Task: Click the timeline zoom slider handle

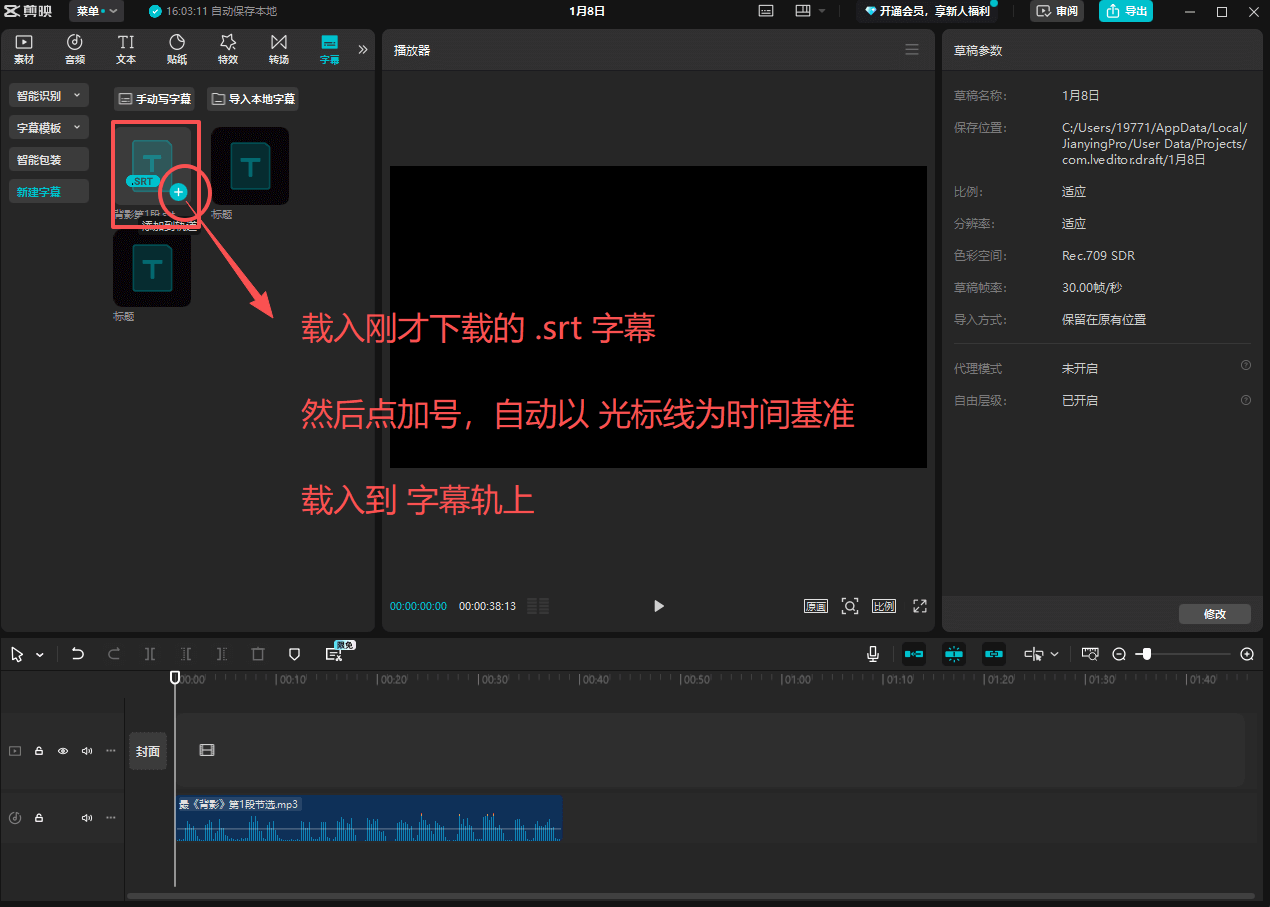Action: (x=1146, y=654)
